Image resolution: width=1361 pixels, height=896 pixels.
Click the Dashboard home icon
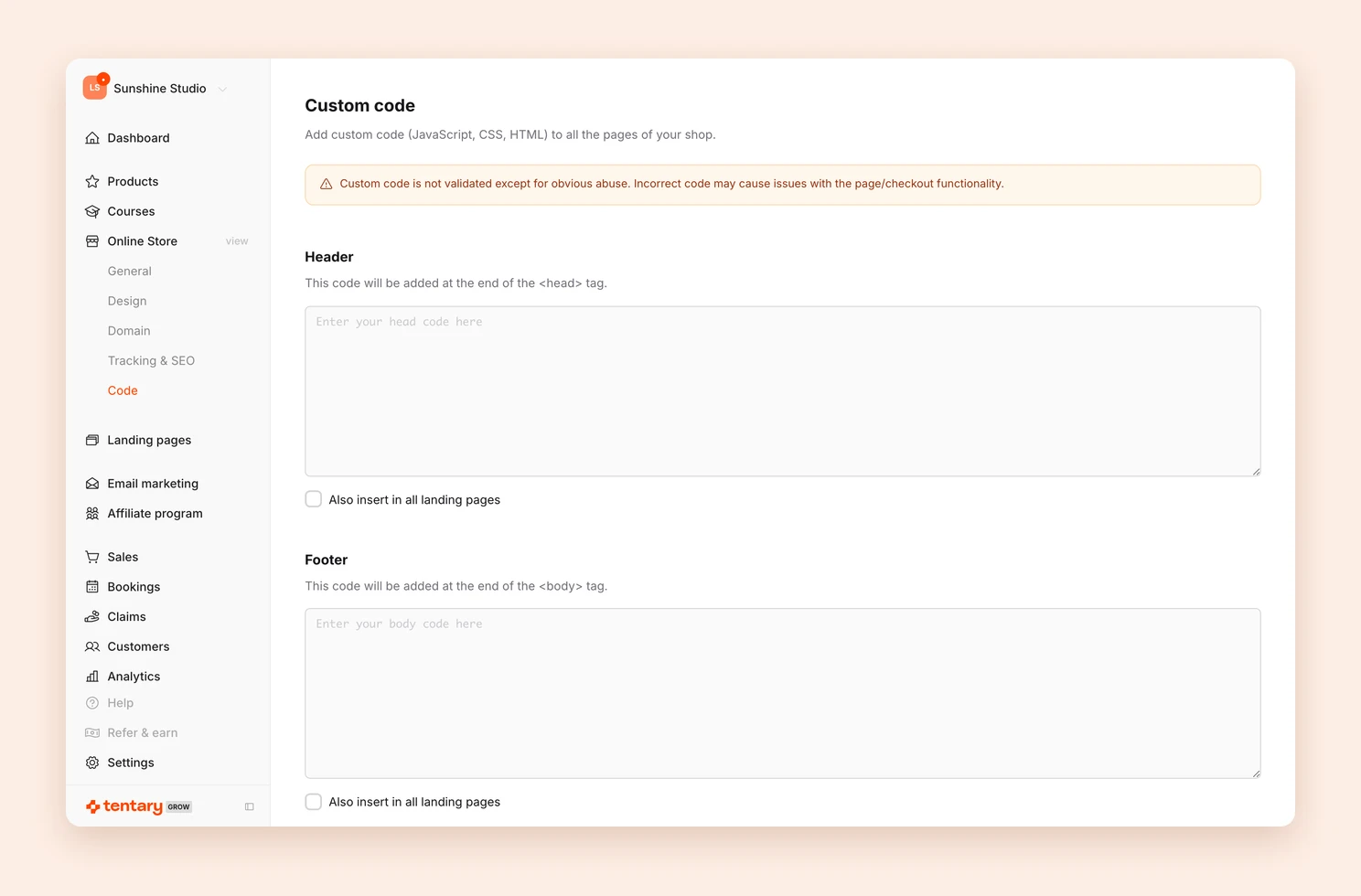click(x=92, y=138)
